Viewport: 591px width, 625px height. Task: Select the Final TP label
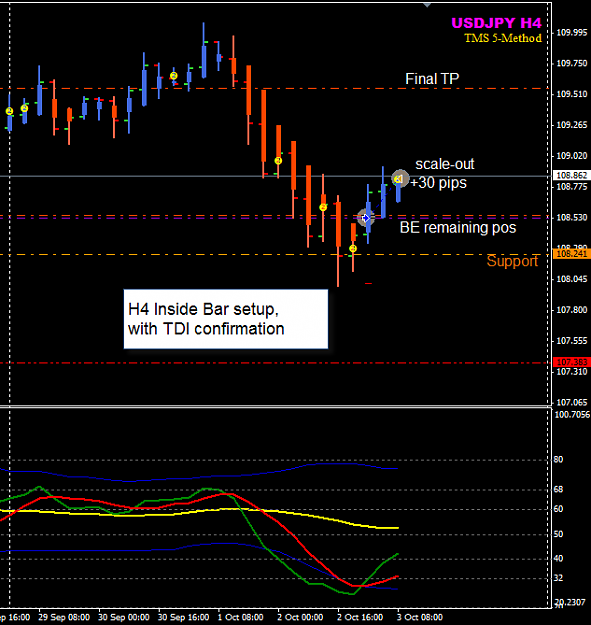(432, 79)
